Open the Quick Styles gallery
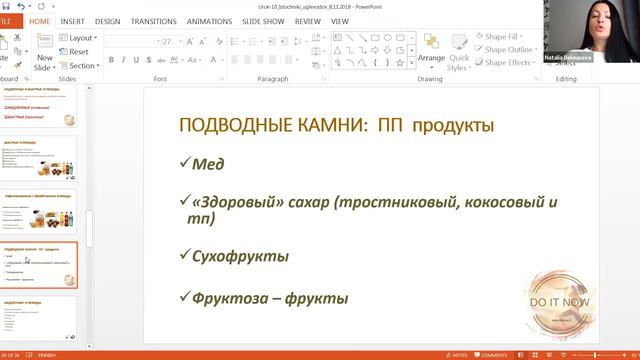This screenshot has height=360, width=640. point(459,52)
